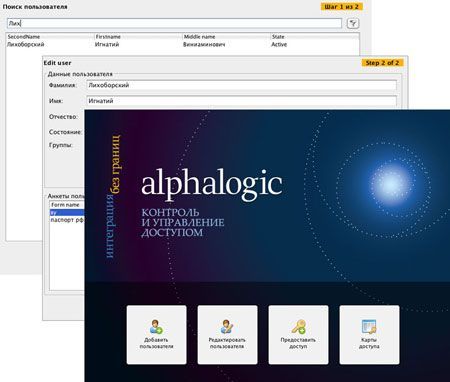Image resolution: width=450 pixels, height=382 pixels.
Task: Open the 'Предоставить доступ' tile
Action: pos(298,335)
